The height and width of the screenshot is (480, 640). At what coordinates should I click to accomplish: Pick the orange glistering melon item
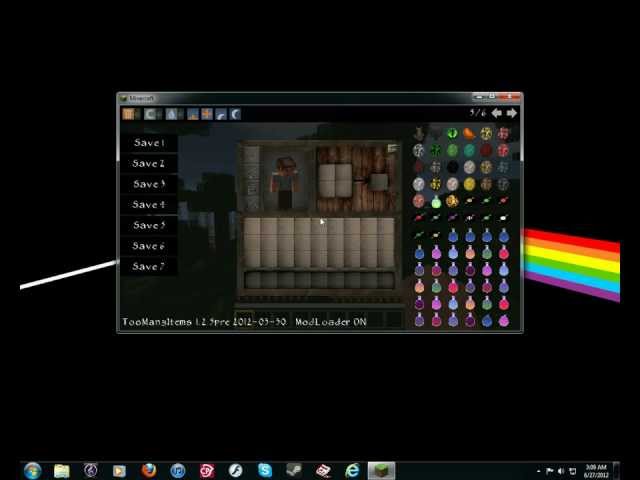[x=469, y=133]
